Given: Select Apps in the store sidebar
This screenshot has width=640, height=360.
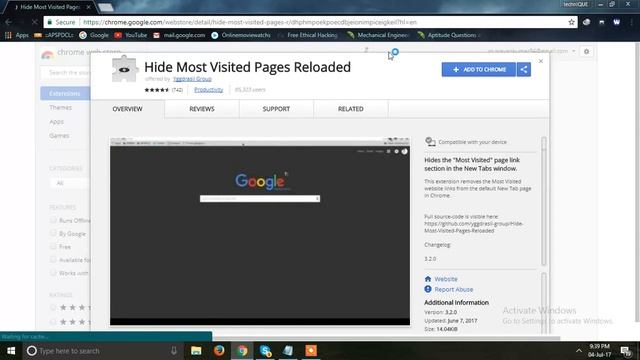Looking at the screenshot, I should click(56, 122).
